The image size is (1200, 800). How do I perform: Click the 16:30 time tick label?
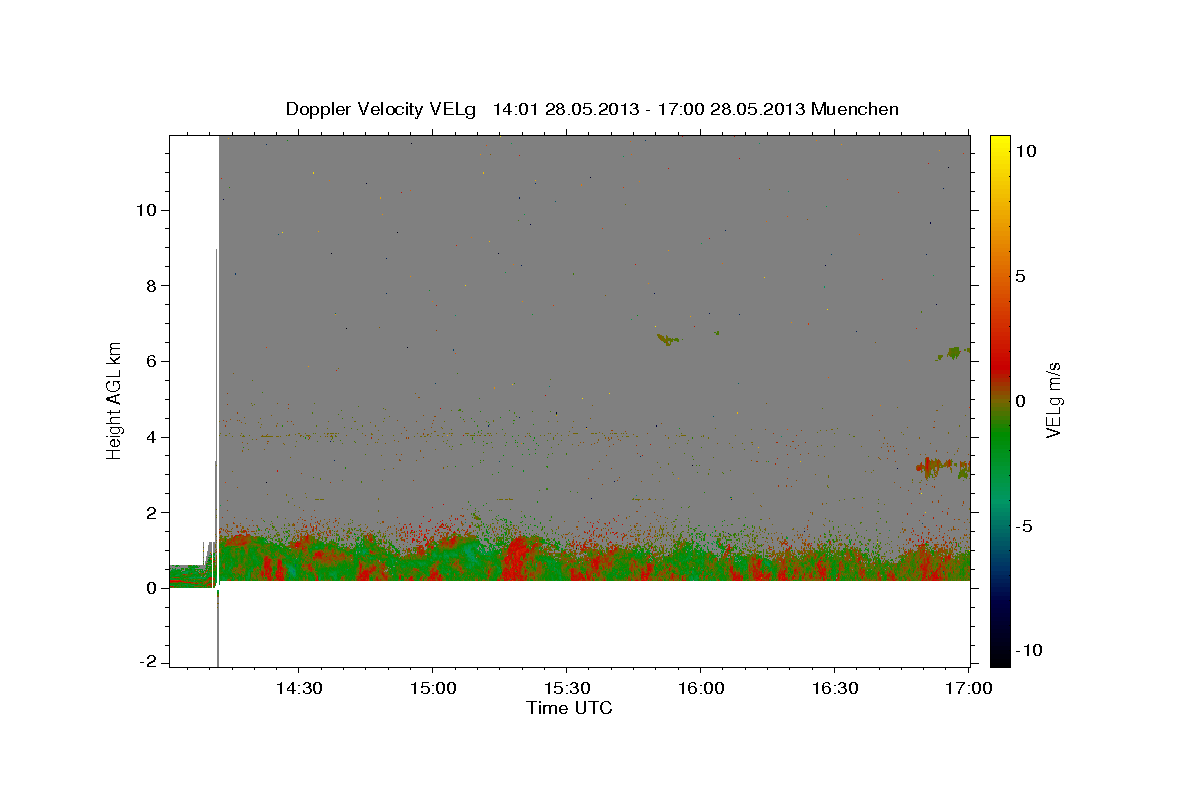pyautogui.click(x=834, y=688)
